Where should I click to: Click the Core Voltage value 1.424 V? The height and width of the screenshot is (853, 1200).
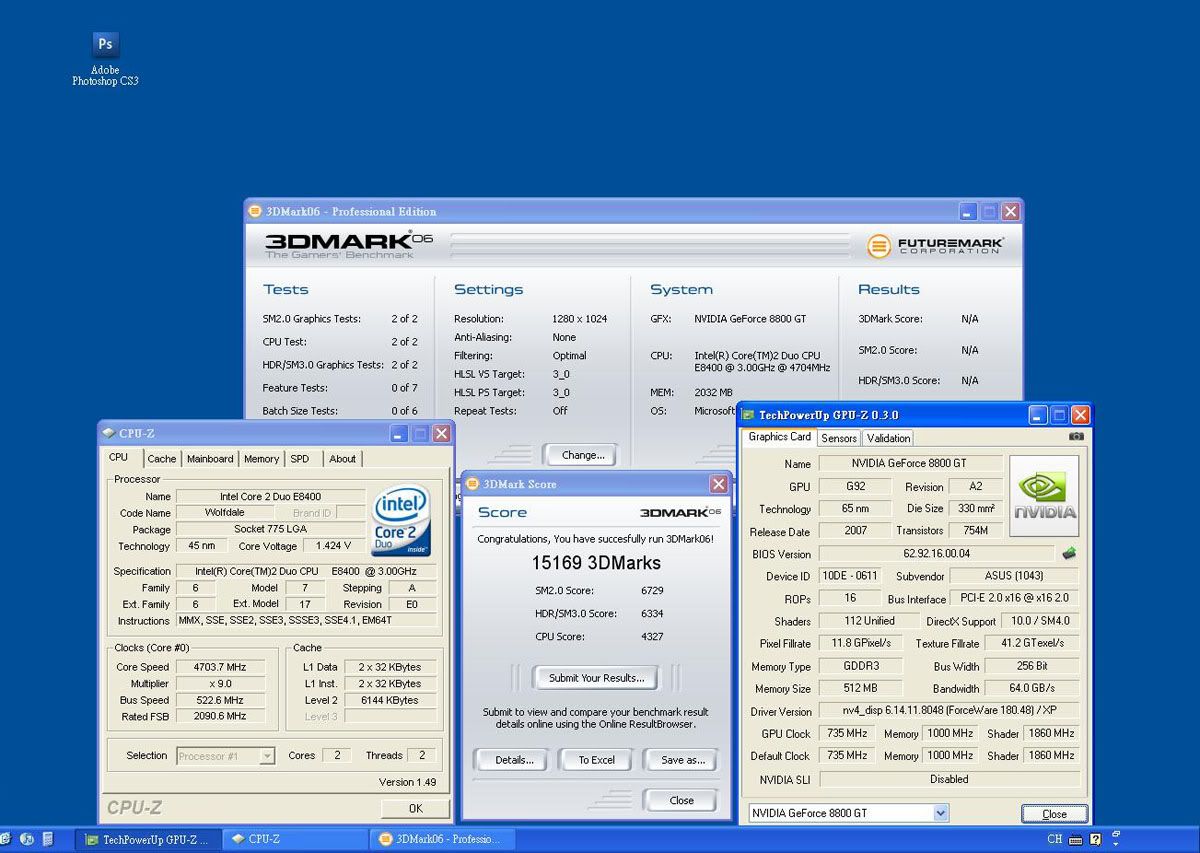click(x=333, y=546)
